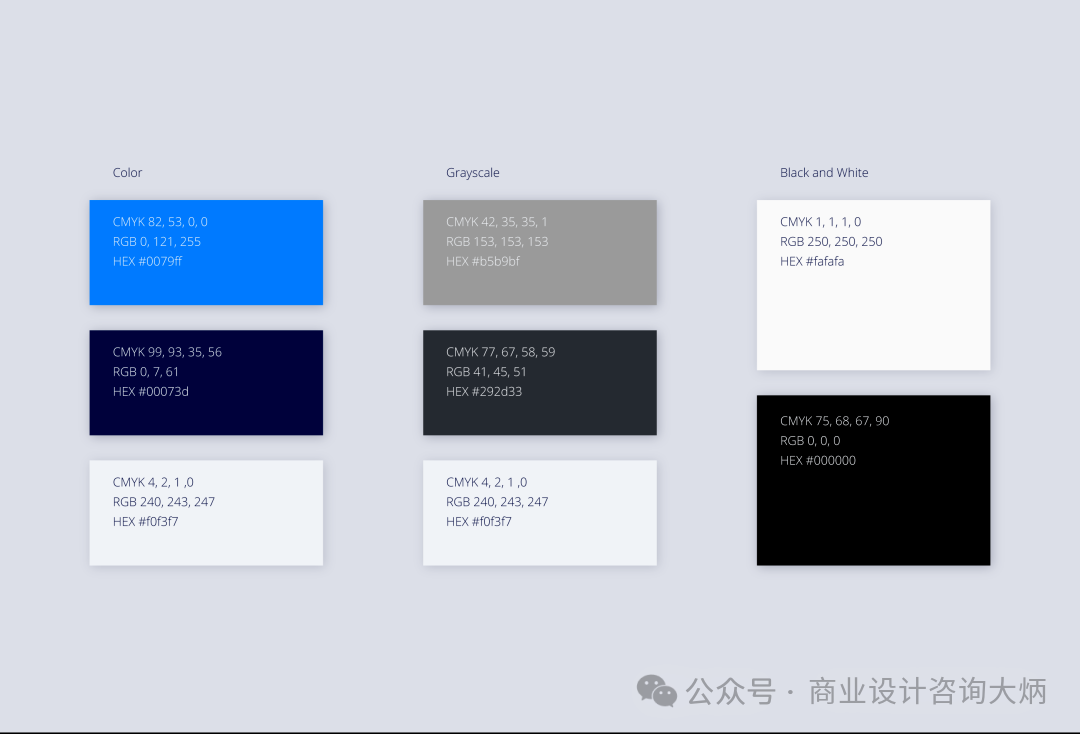Click the text "HEX #0079ff"
This screenshot has height=734, width=1080.
coord(147,261)
